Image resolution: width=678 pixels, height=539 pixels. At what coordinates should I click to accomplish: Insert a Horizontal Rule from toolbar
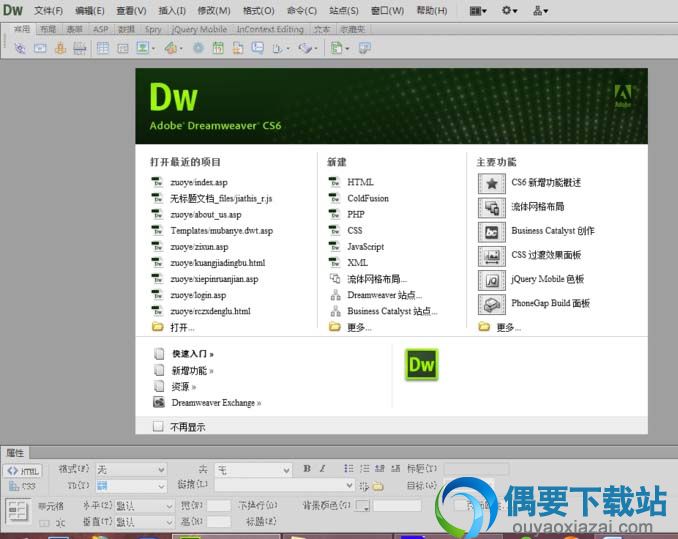point(80,48)
